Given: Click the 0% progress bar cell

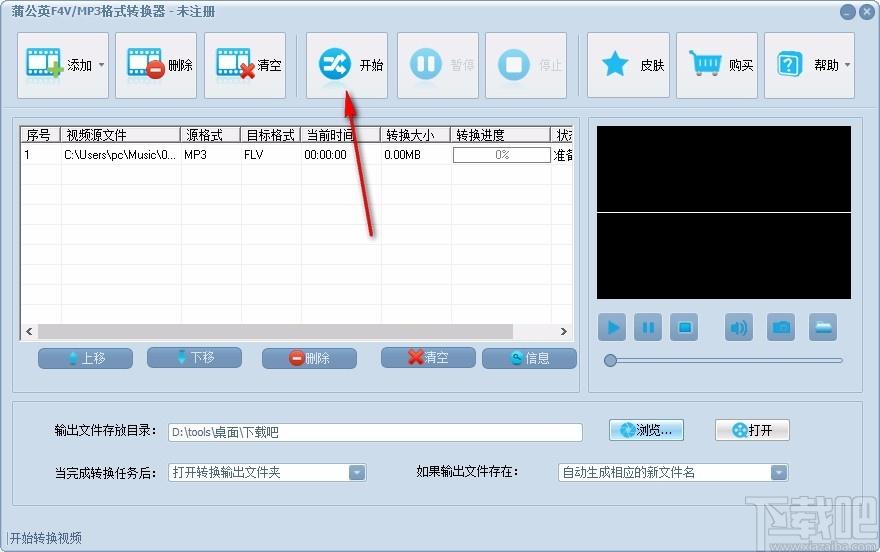Looking at the screenshot, I should tap(502, 155).
